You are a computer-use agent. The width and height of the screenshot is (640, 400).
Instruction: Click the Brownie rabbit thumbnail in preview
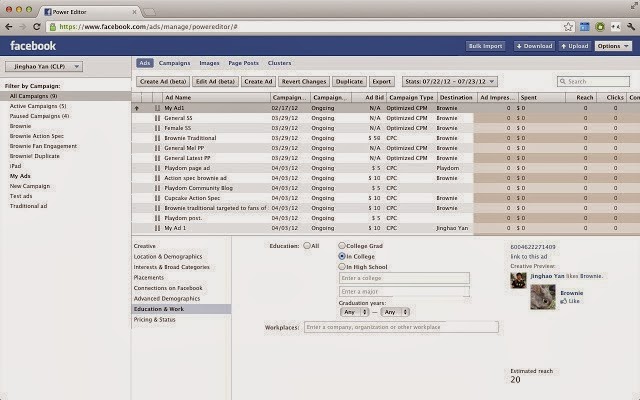click(x=542, y=297)
